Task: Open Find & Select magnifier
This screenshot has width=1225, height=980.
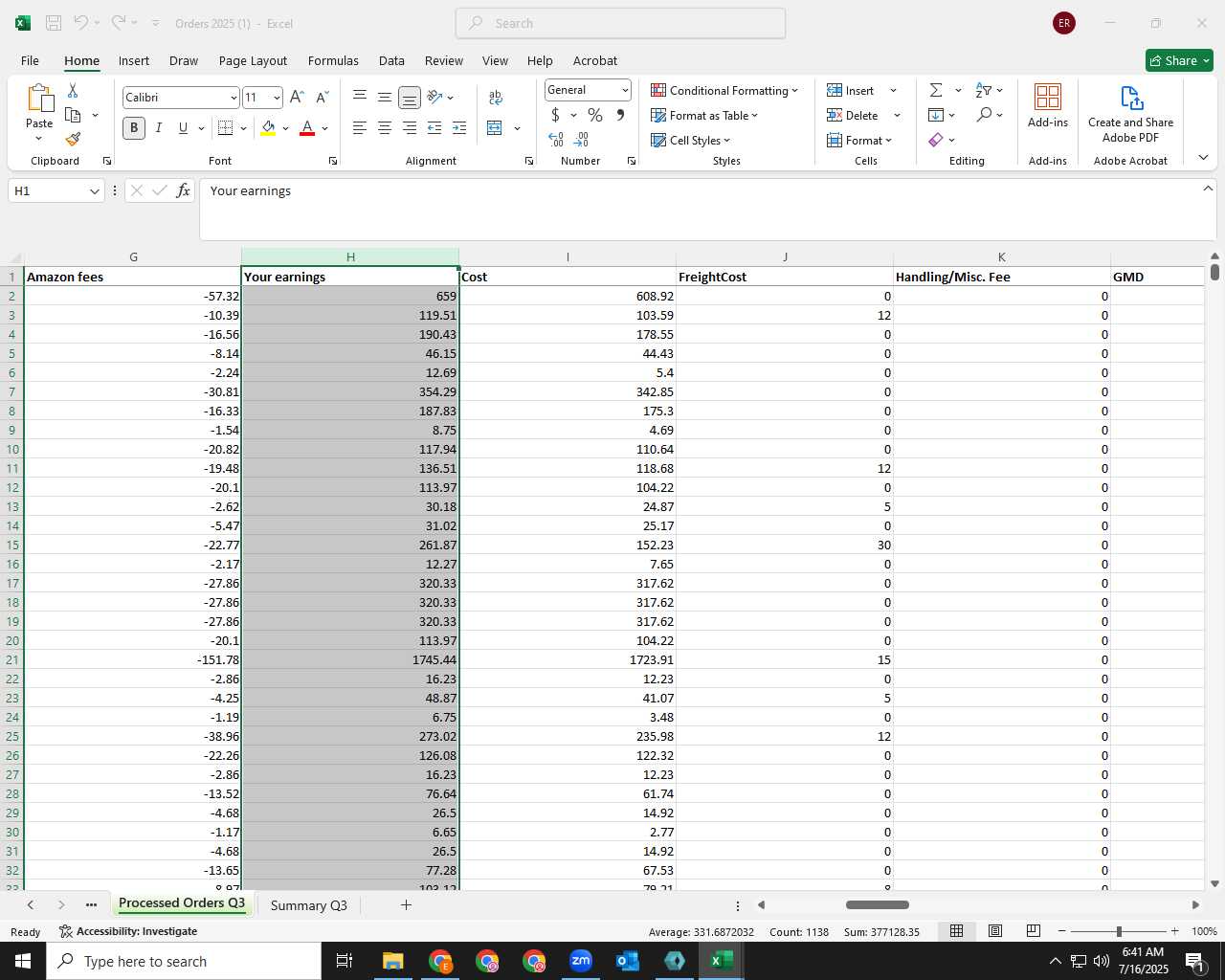Action: (984, 115)
